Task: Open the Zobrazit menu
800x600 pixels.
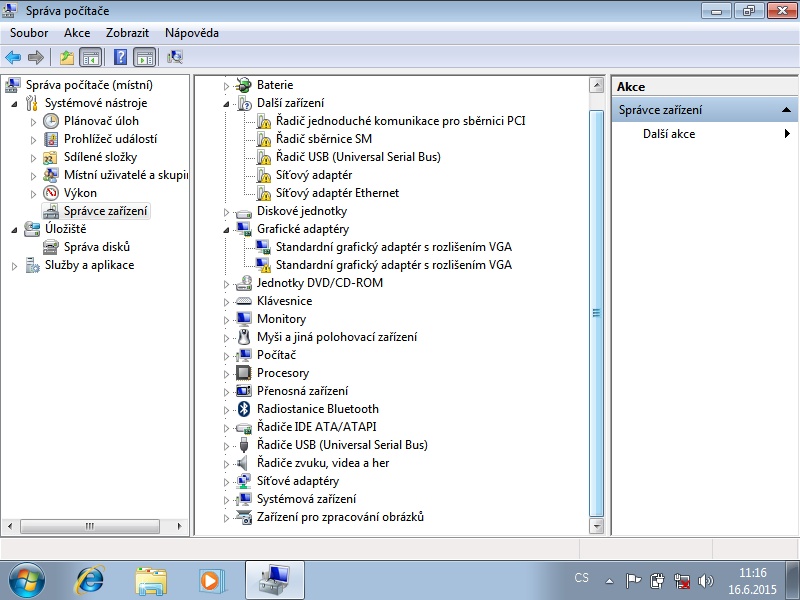Action: [127, 33]
